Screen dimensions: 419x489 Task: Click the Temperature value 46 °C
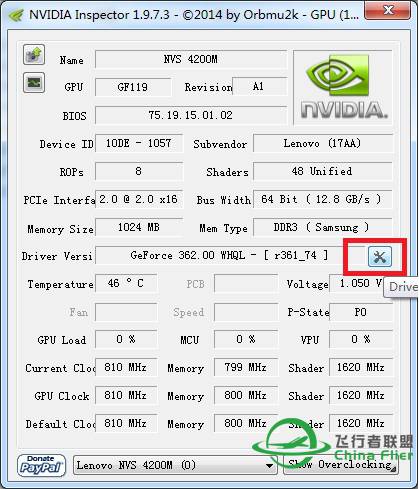click(126, 283)
